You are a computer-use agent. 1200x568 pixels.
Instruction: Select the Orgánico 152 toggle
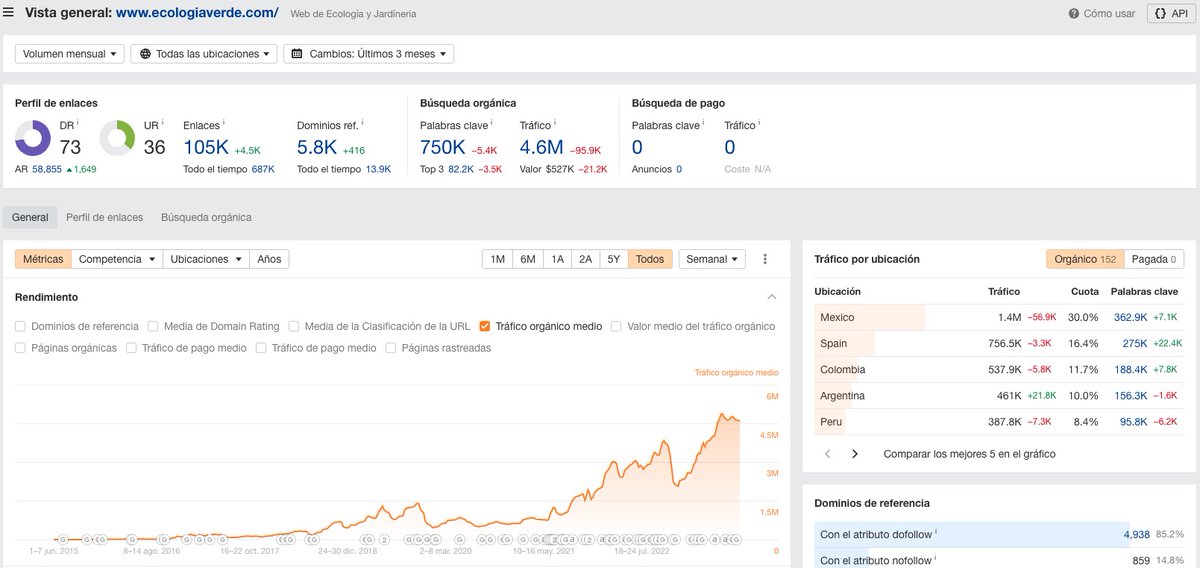pyautogui.click(x=1085, y=259)
